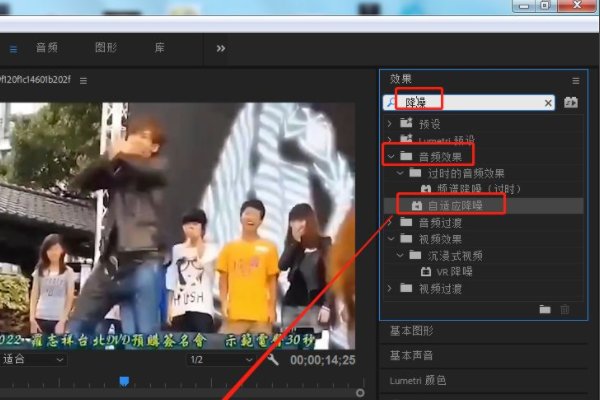
Task: Open the 音频 workspace tab
Action: point(47,48)
